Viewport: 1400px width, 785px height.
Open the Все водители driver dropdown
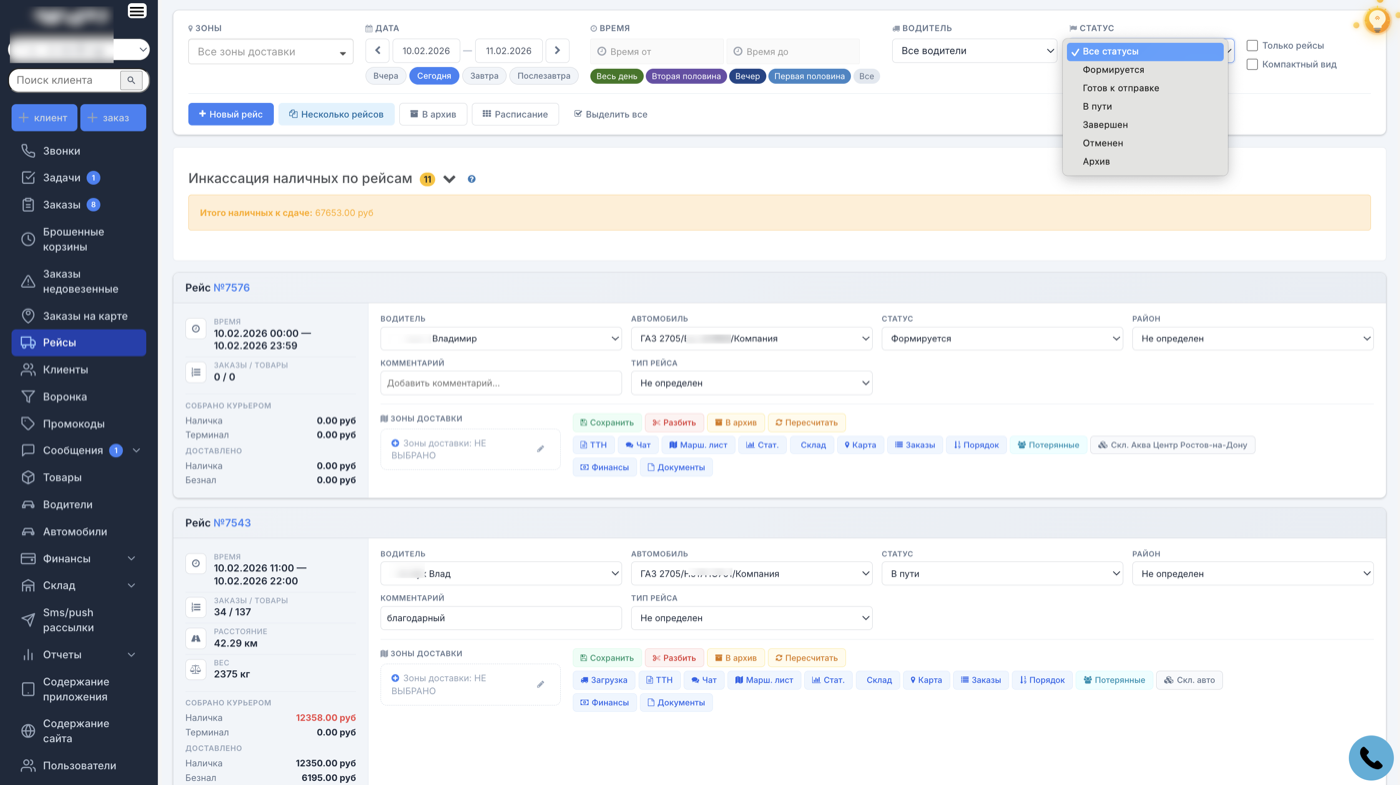[974, 51]
